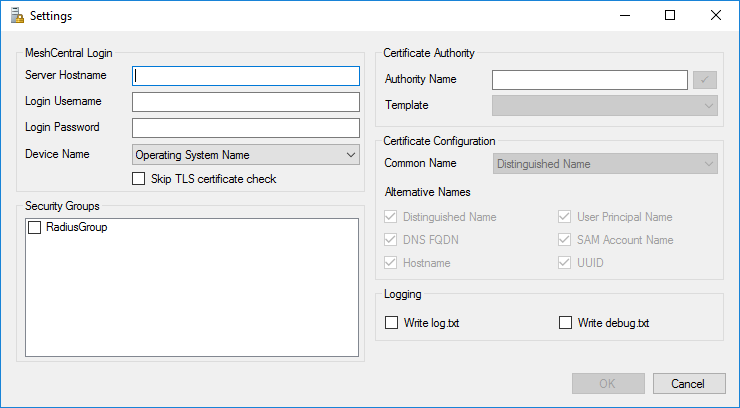Enable Skip TLS certificate check
Image resolution: width=740 pixels, height=408 pixels.
(x=139, y=179)
